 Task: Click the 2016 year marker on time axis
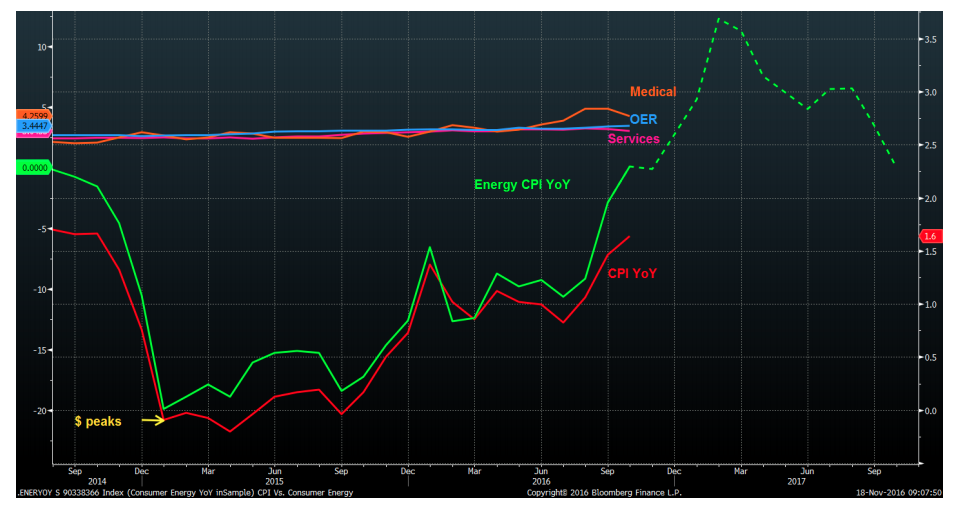(x=540, y=481)
